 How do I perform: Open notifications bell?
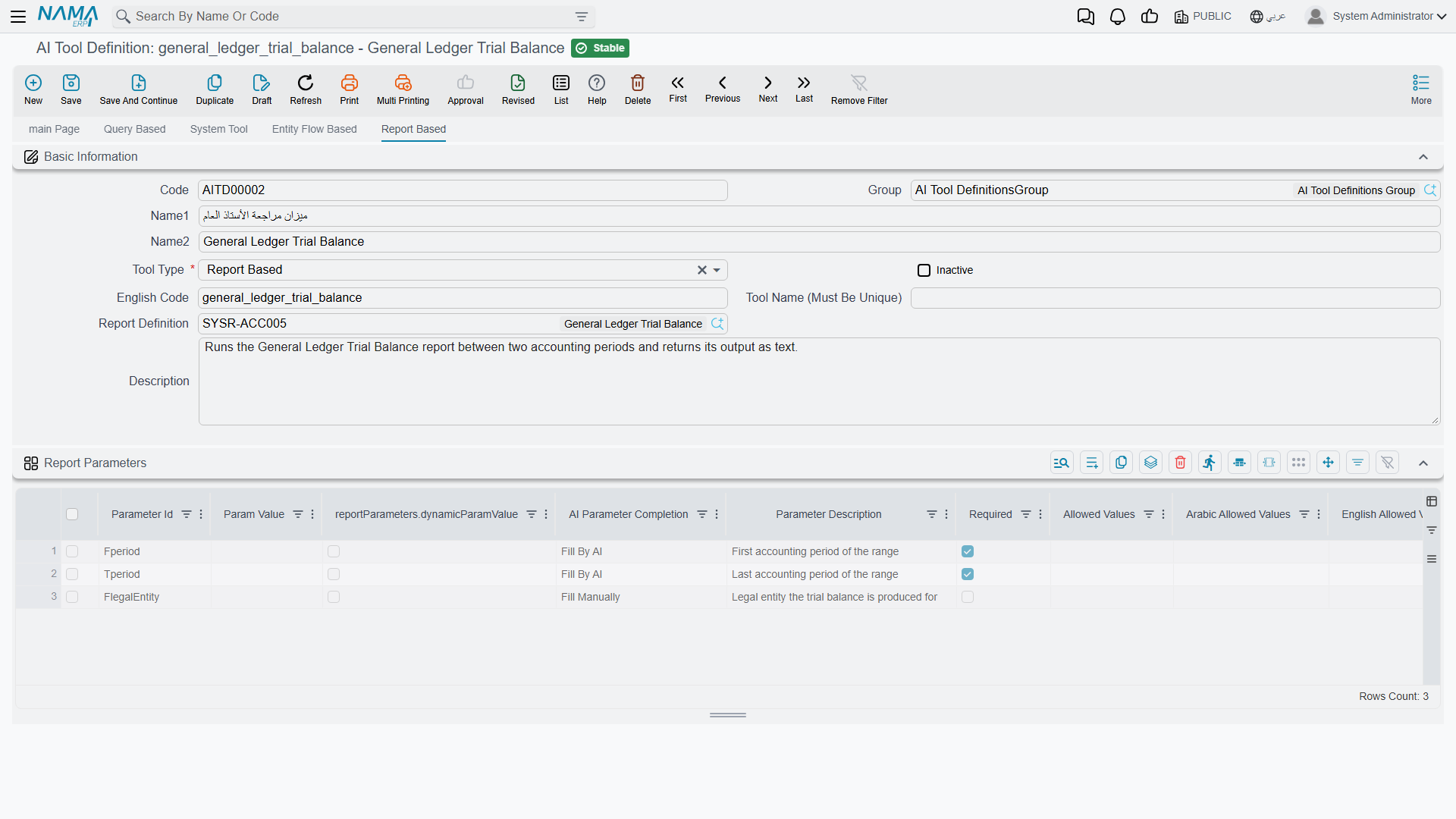[x=1118, y=17]
